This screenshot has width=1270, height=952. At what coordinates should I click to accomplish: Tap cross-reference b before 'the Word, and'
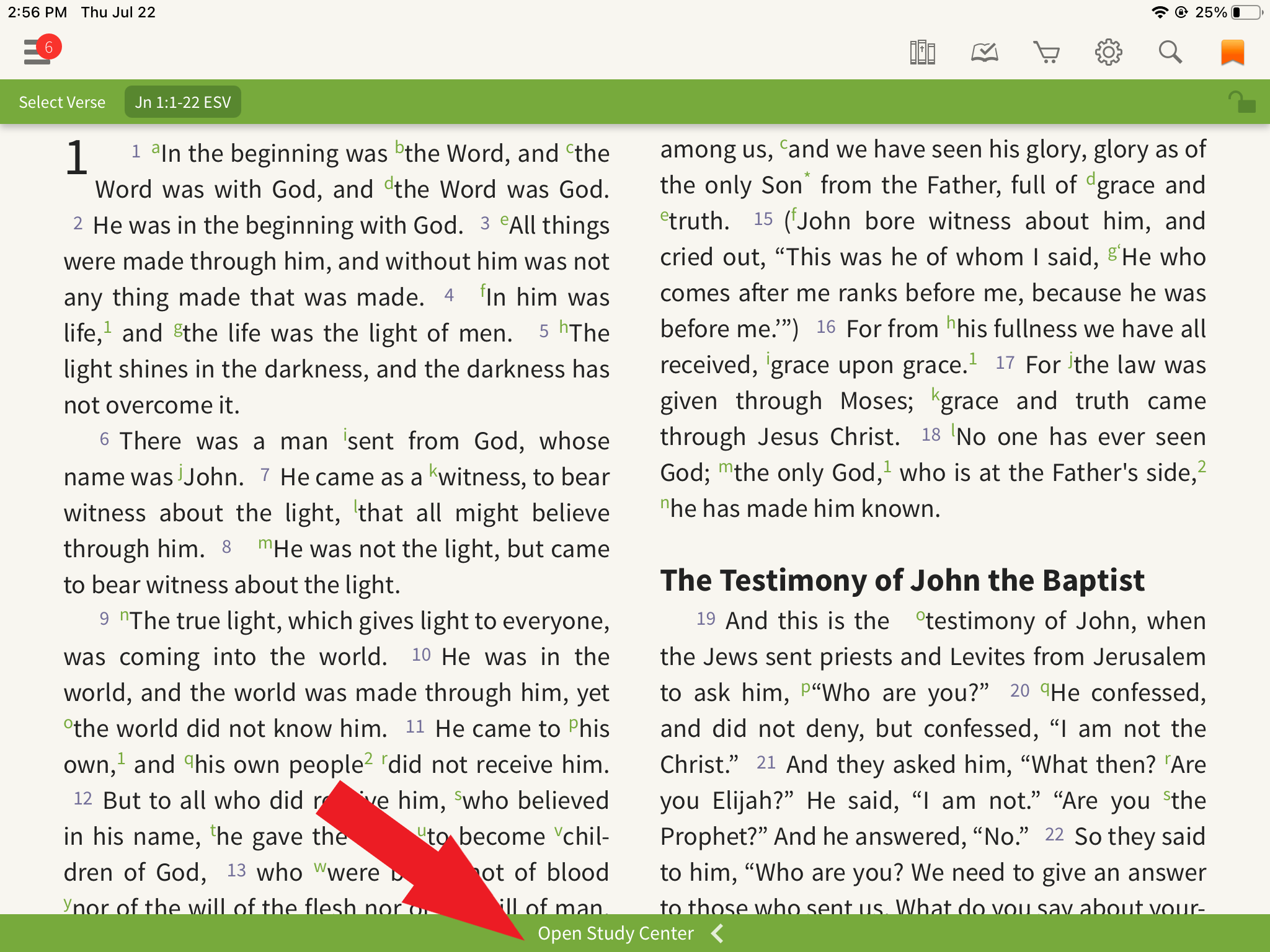click(400, 148)
